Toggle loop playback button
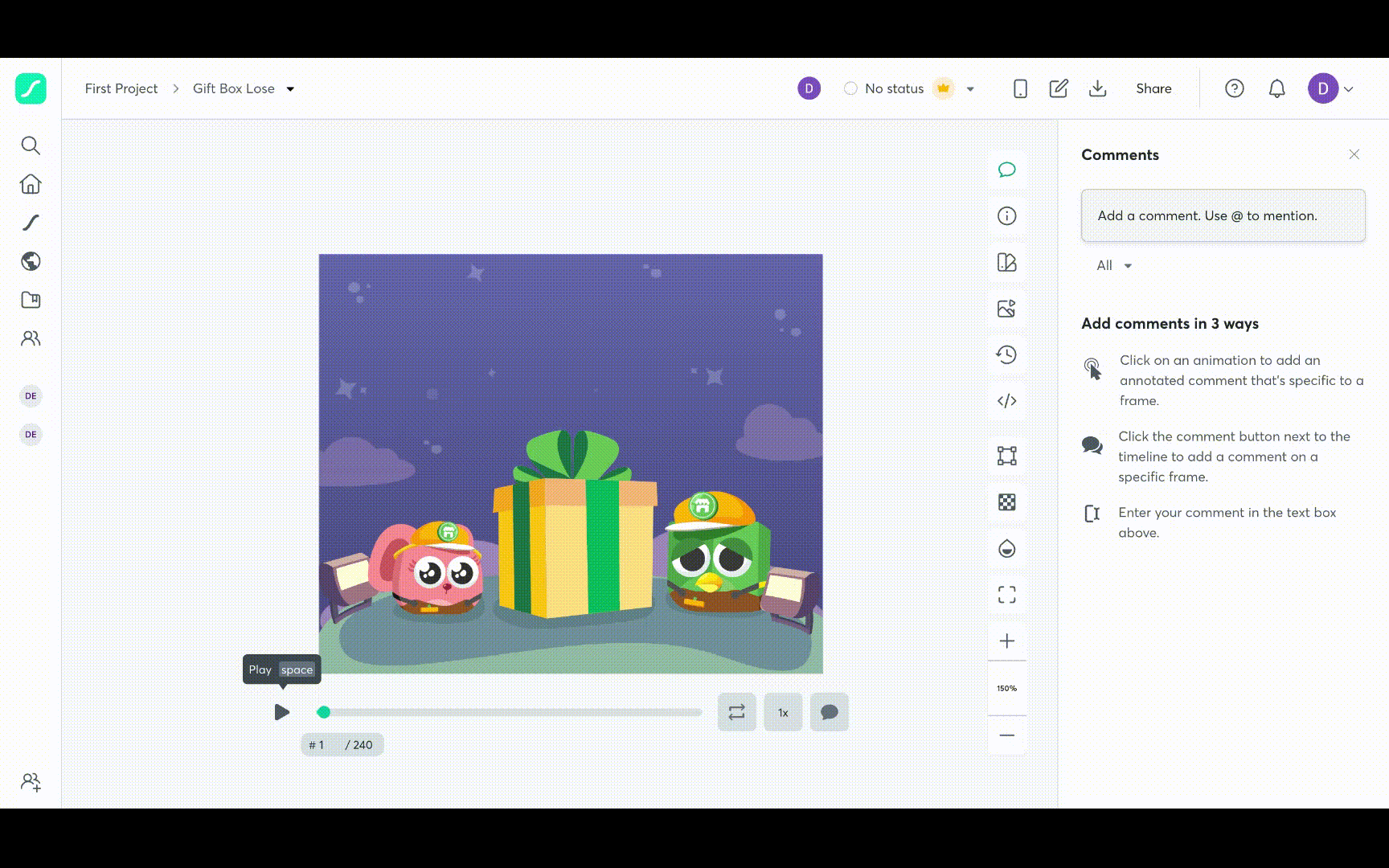The height and width of the screenshot is (868, 1389). 736,712
